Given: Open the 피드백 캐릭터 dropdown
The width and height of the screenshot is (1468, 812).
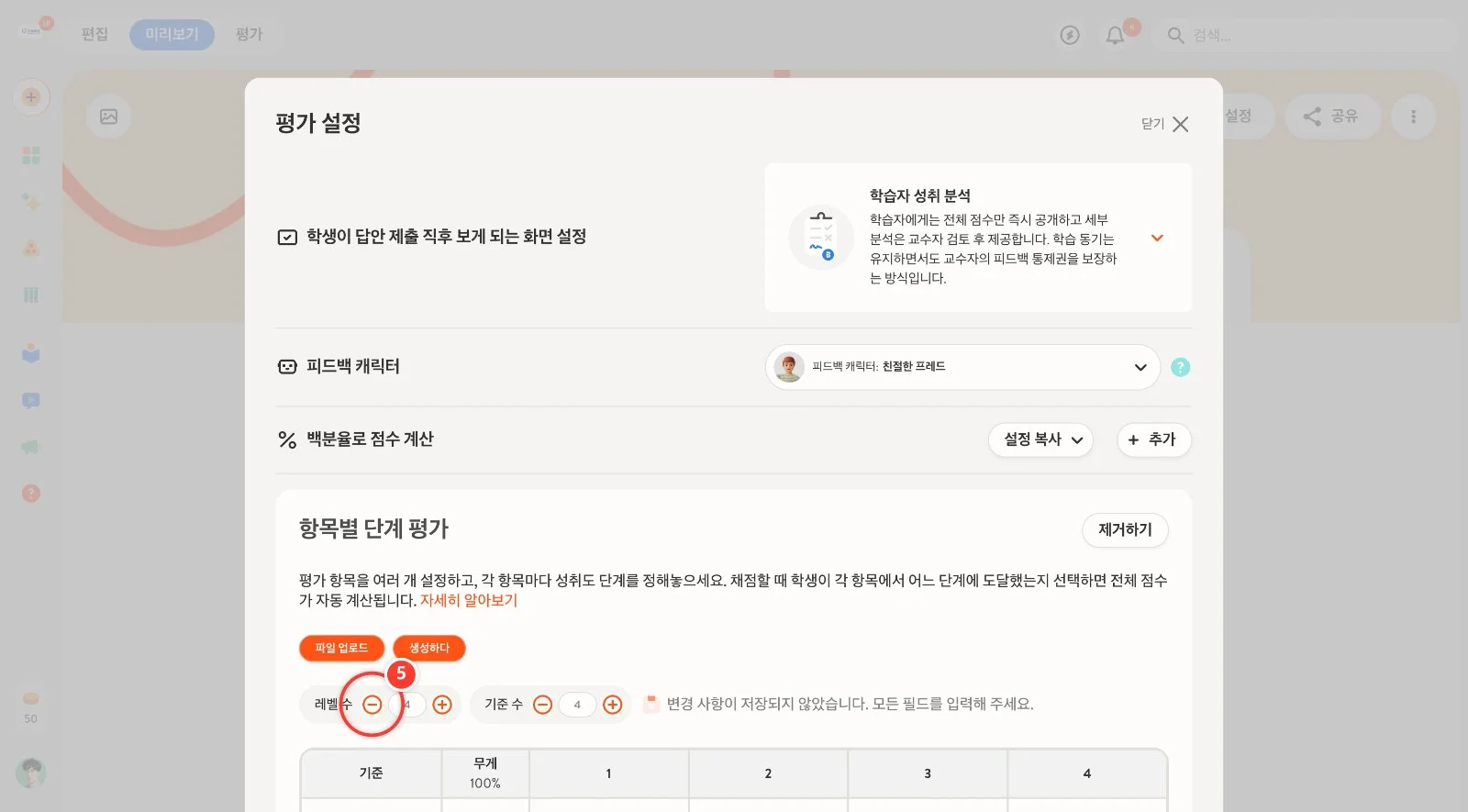Looking at the screenshot, I should coord(962,367).
